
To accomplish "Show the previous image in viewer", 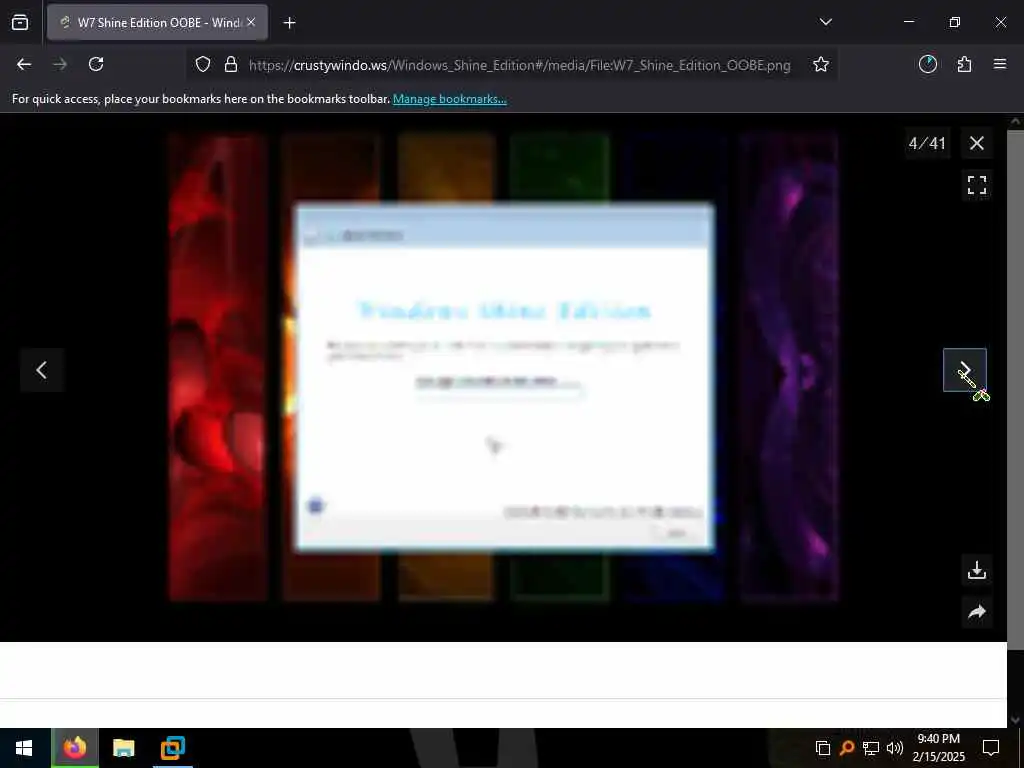I will point(42,370).
